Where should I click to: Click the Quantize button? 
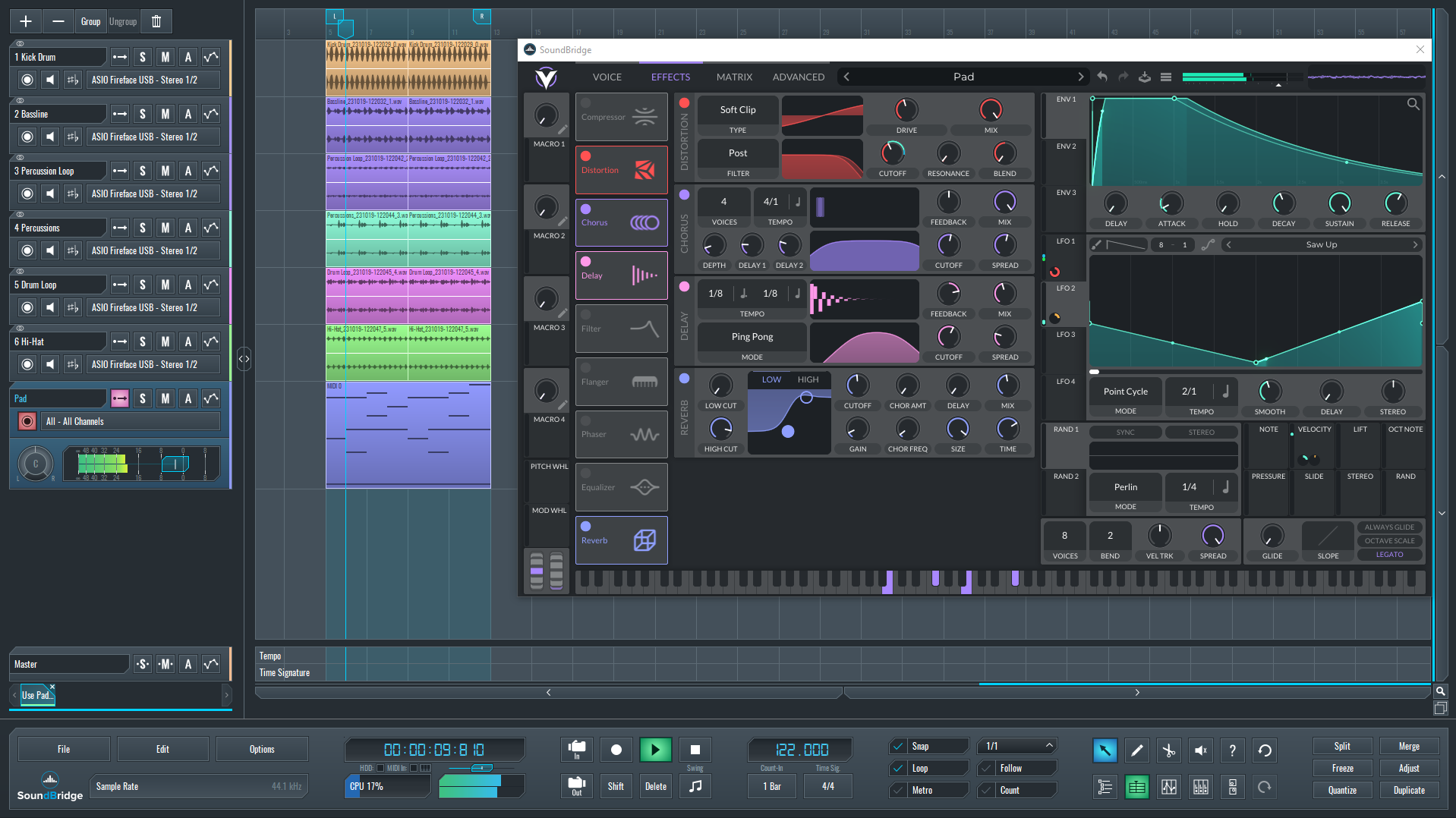1341,790
